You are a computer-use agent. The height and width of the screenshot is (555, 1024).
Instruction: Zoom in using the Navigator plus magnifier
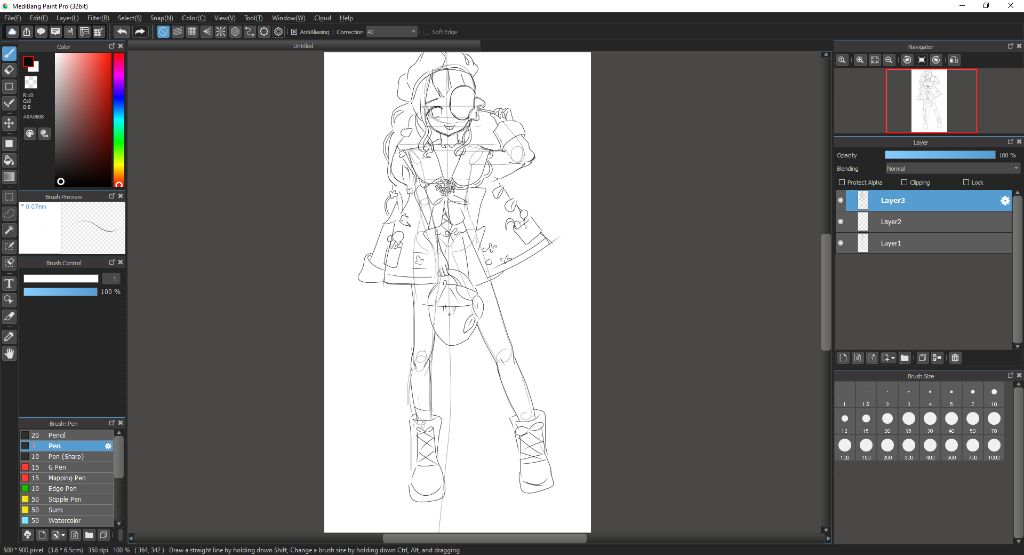[860, 59]
